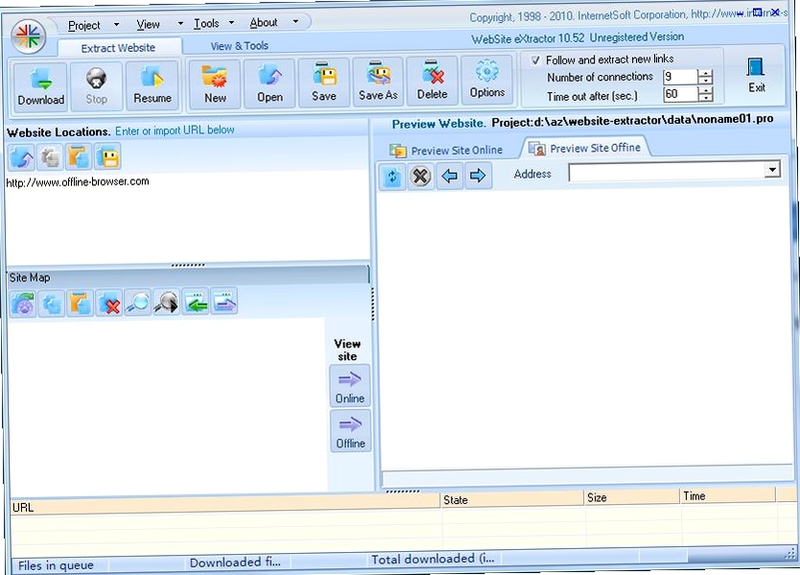The image size is (800, 575).
Task: Click the Site Map delete icon with red X
Action: click(x=109, y=303)
